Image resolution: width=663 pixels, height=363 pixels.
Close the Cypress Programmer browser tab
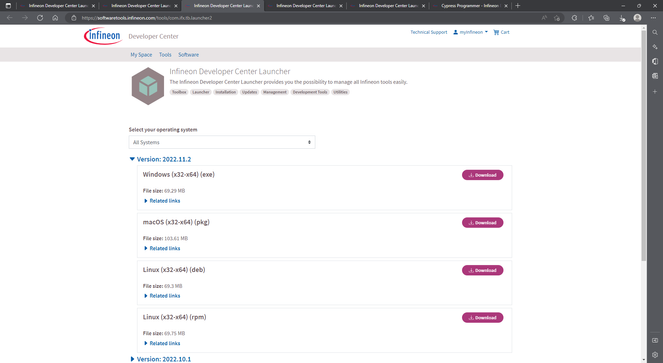tap(506, 6)
